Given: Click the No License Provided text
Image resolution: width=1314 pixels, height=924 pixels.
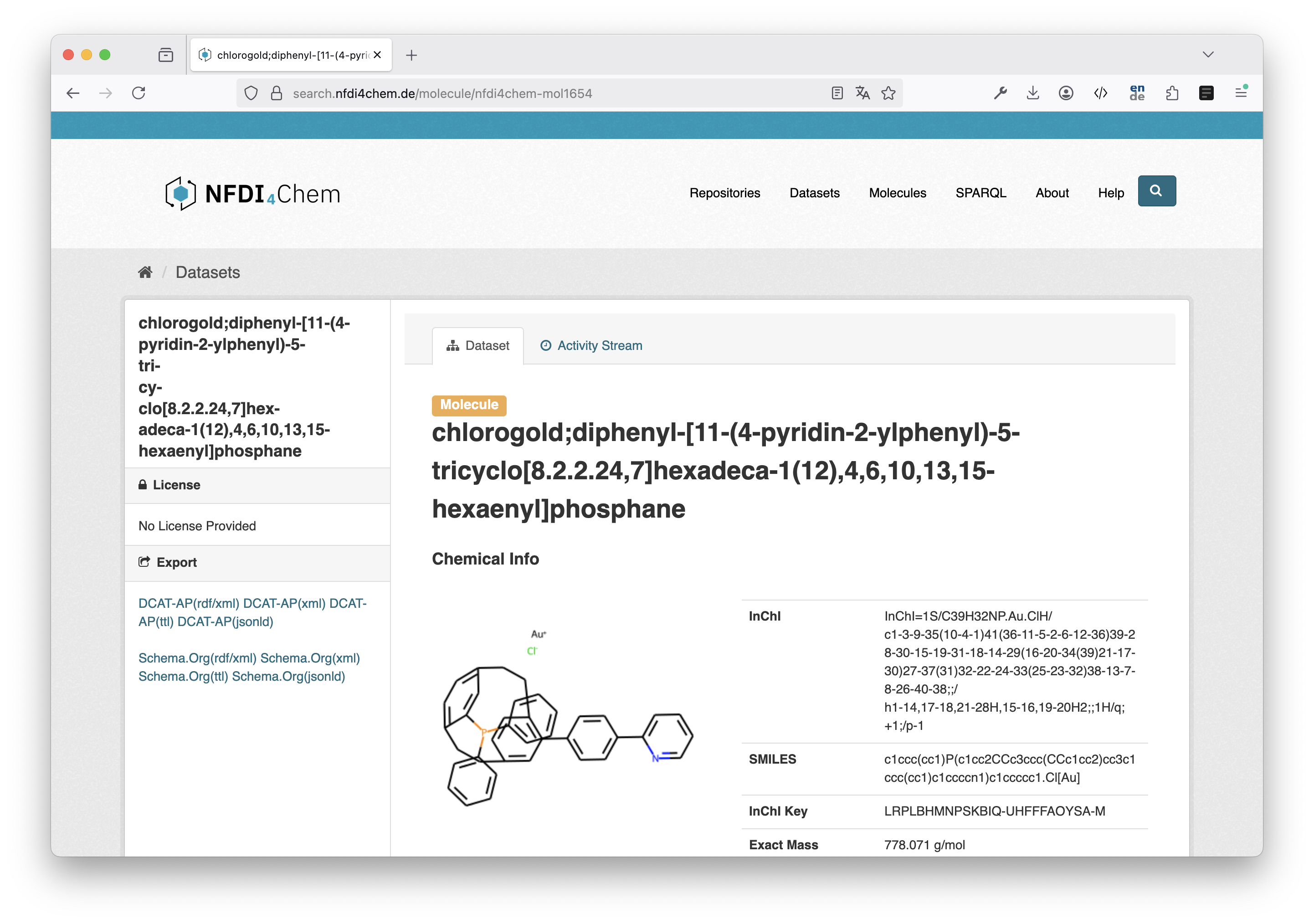Looking at the screenshot, I should pyautogui.click(x=197, y=526).
